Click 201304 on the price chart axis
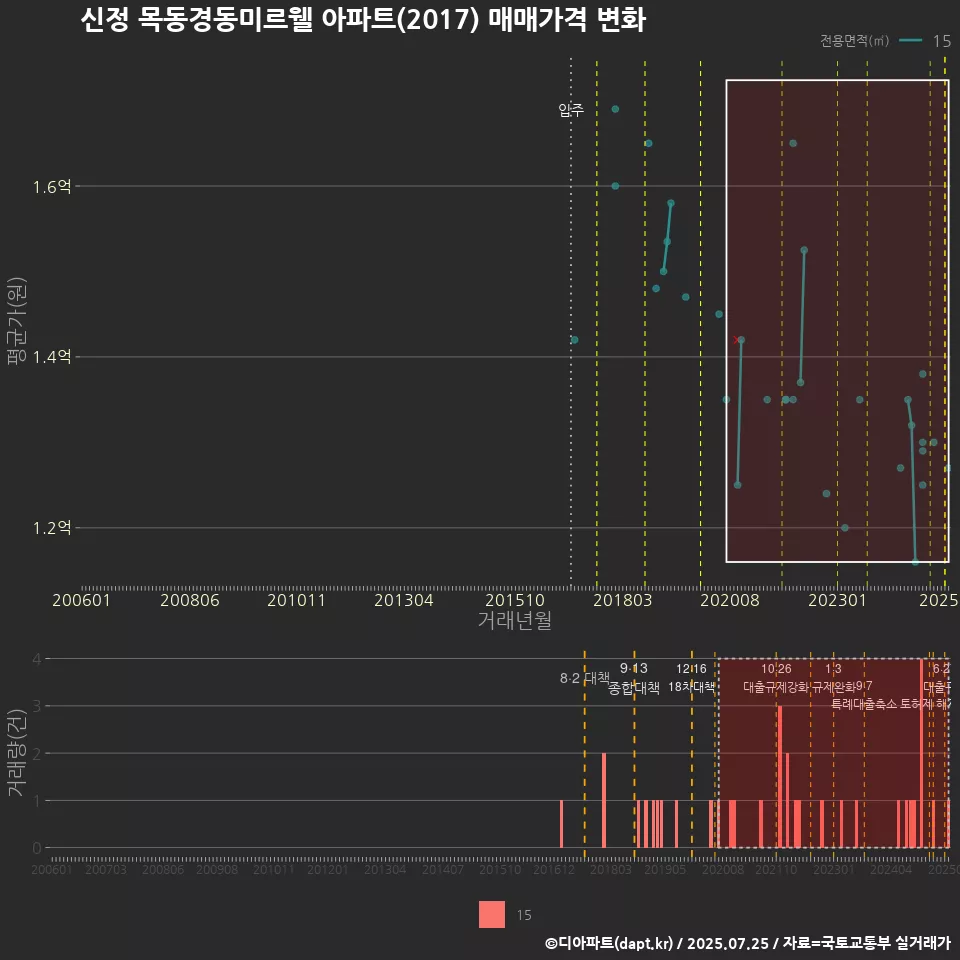This screenshot has width=960, height=960. click(x=403, y=600)
